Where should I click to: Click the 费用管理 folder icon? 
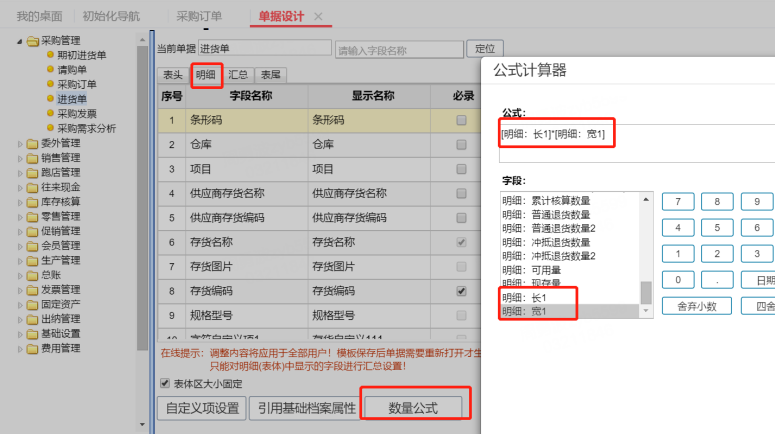click(33, 348)
